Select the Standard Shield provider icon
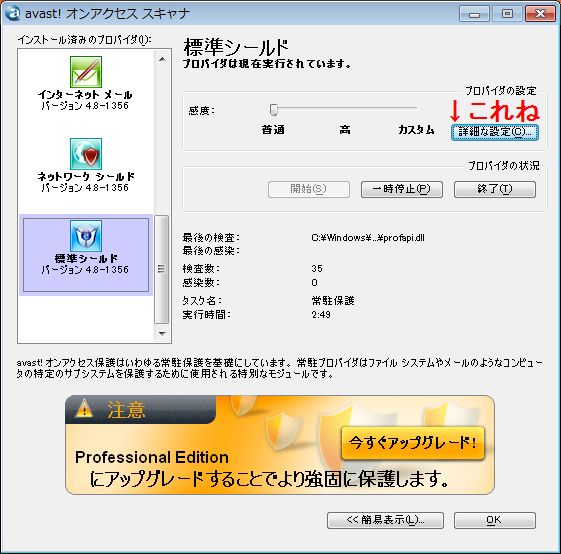 (86, 236)
